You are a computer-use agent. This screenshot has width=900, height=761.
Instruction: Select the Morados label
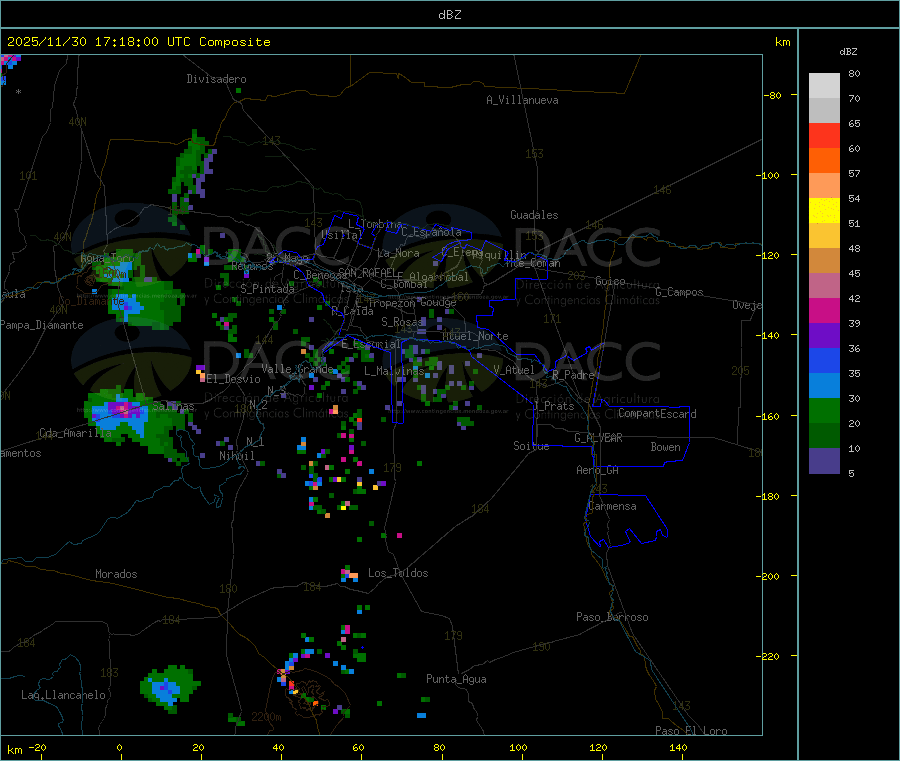tap(116, 574)
